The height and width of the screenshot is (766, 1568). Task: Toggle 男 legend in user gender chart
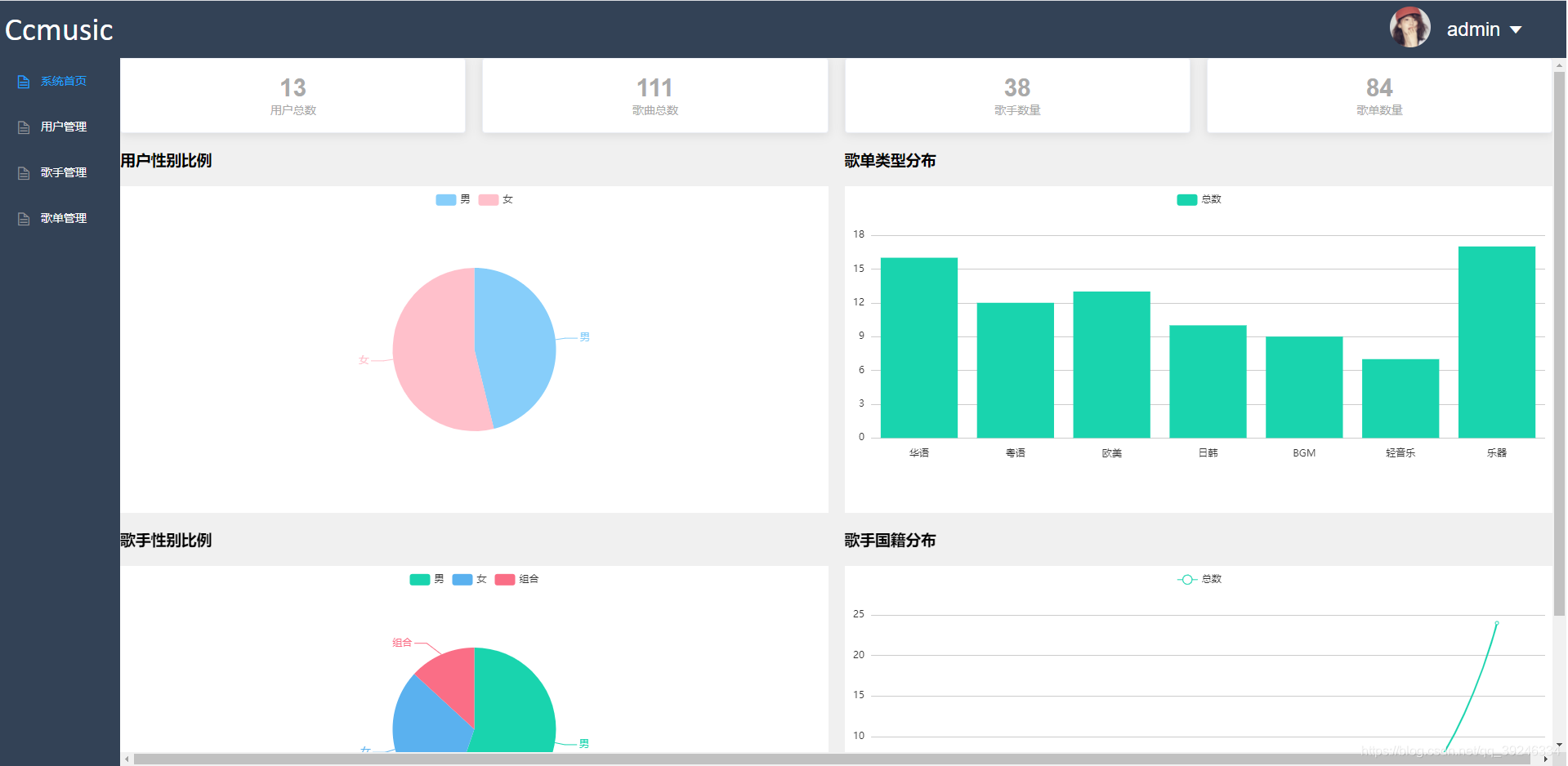(453, 199)
